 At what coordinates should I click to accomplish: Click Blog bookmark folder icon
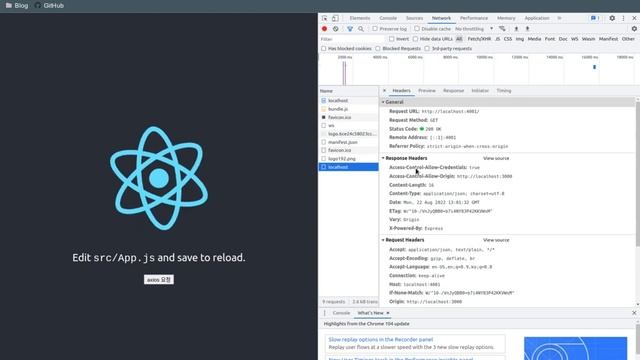point(9,6)
